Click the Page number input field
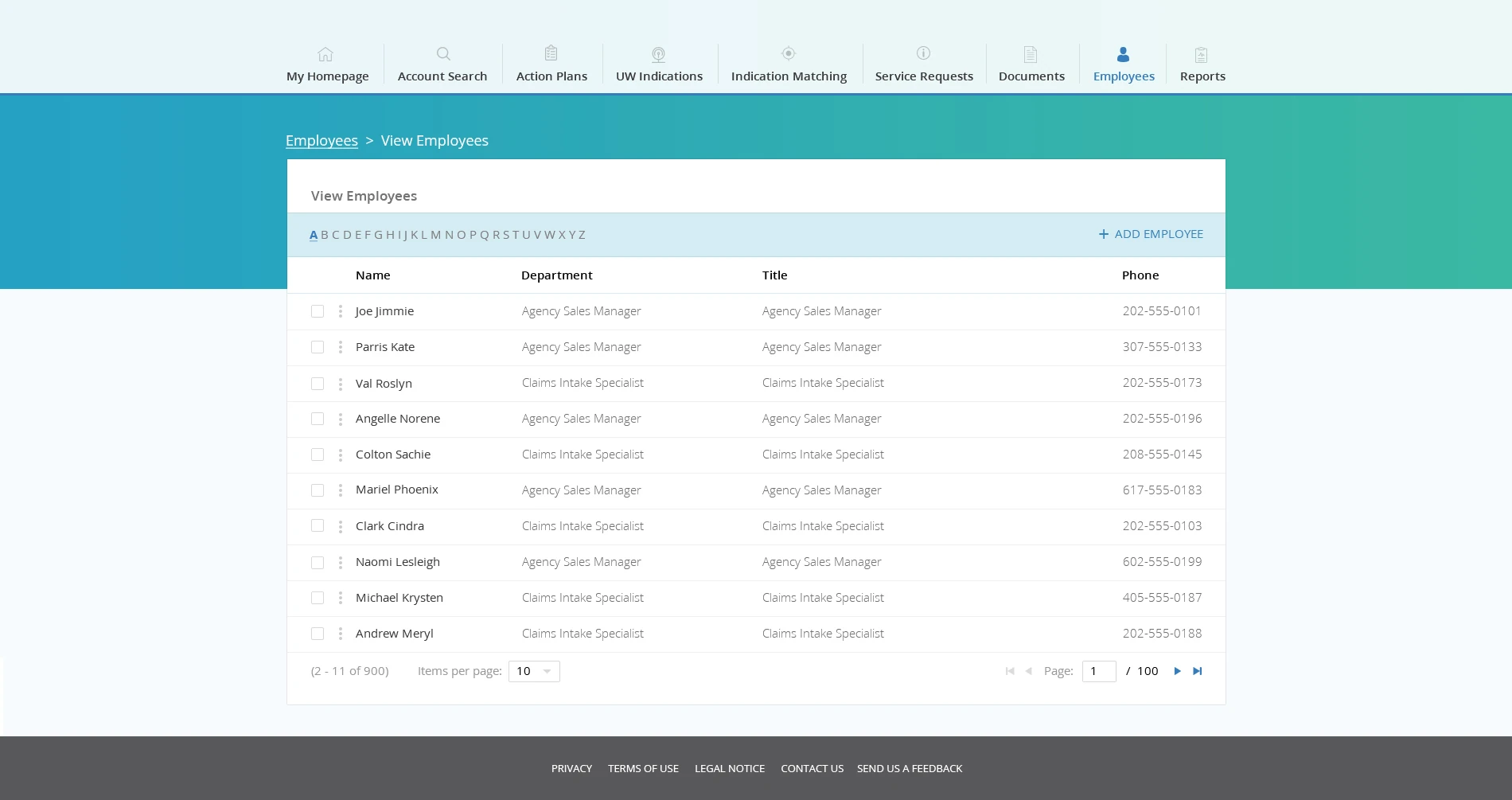Viewport: 1512px width, 800px height. pos(1099,671)
